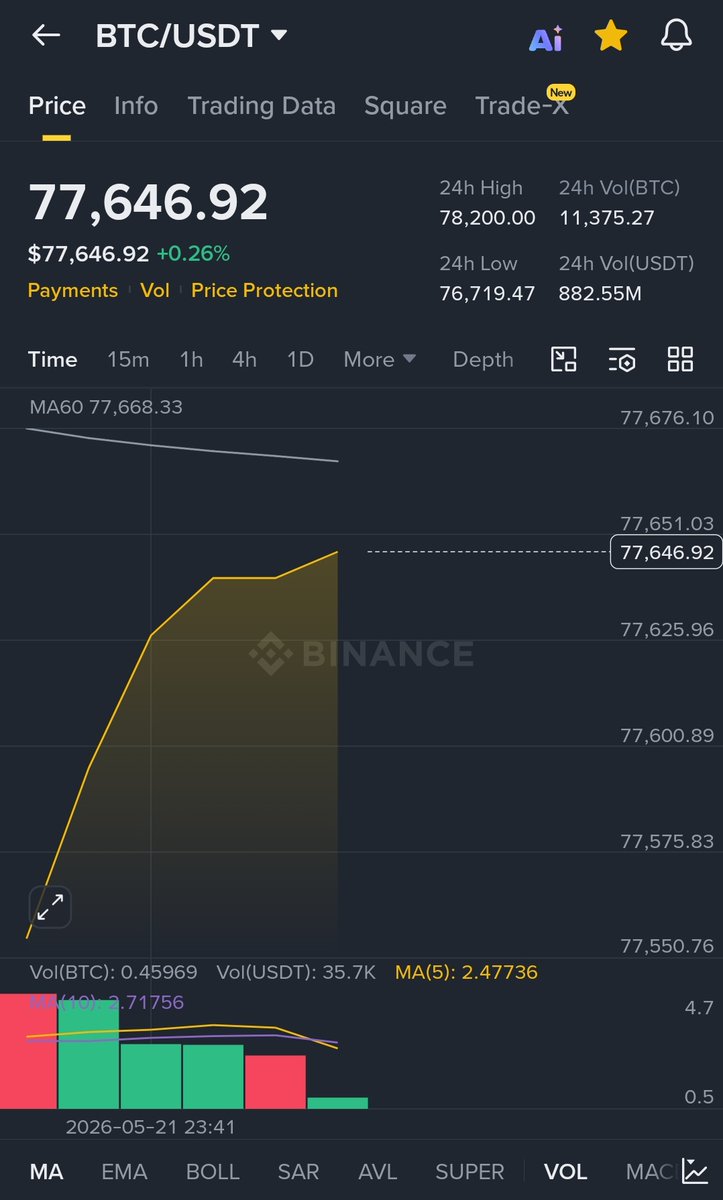Tap the 2026-05-21 23:41 time label
Screen dimensions: 723x1200
(x=150, y=1127)
